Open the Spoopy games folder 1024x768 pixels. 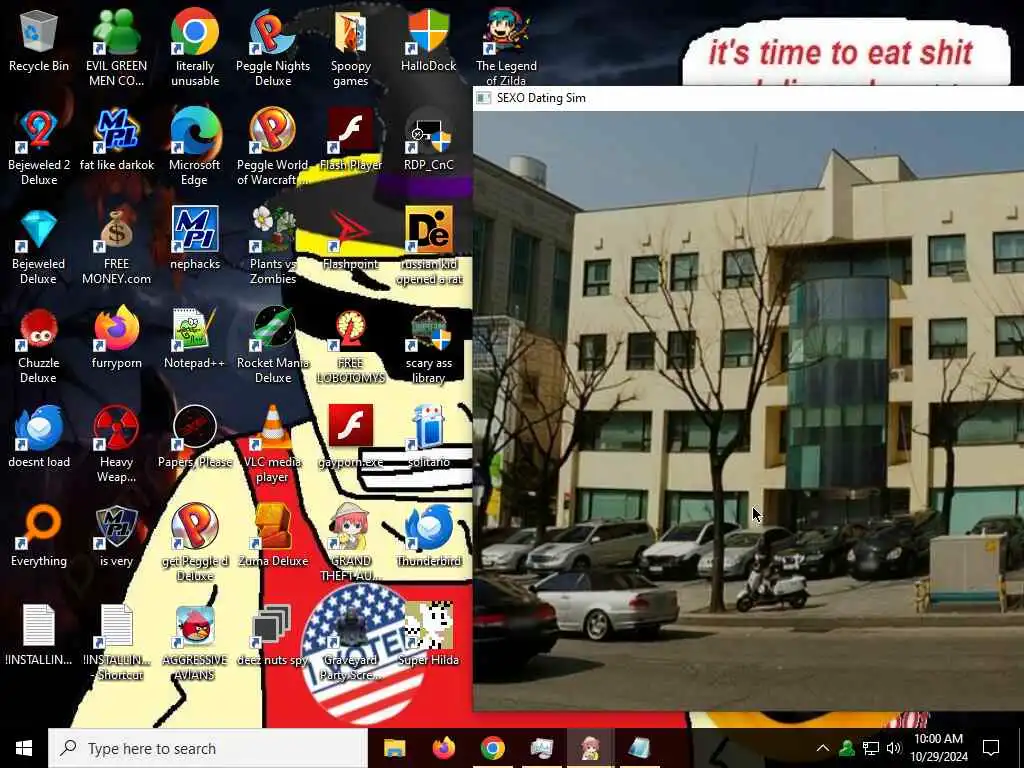pyautogui.click(x=351, y=47)
